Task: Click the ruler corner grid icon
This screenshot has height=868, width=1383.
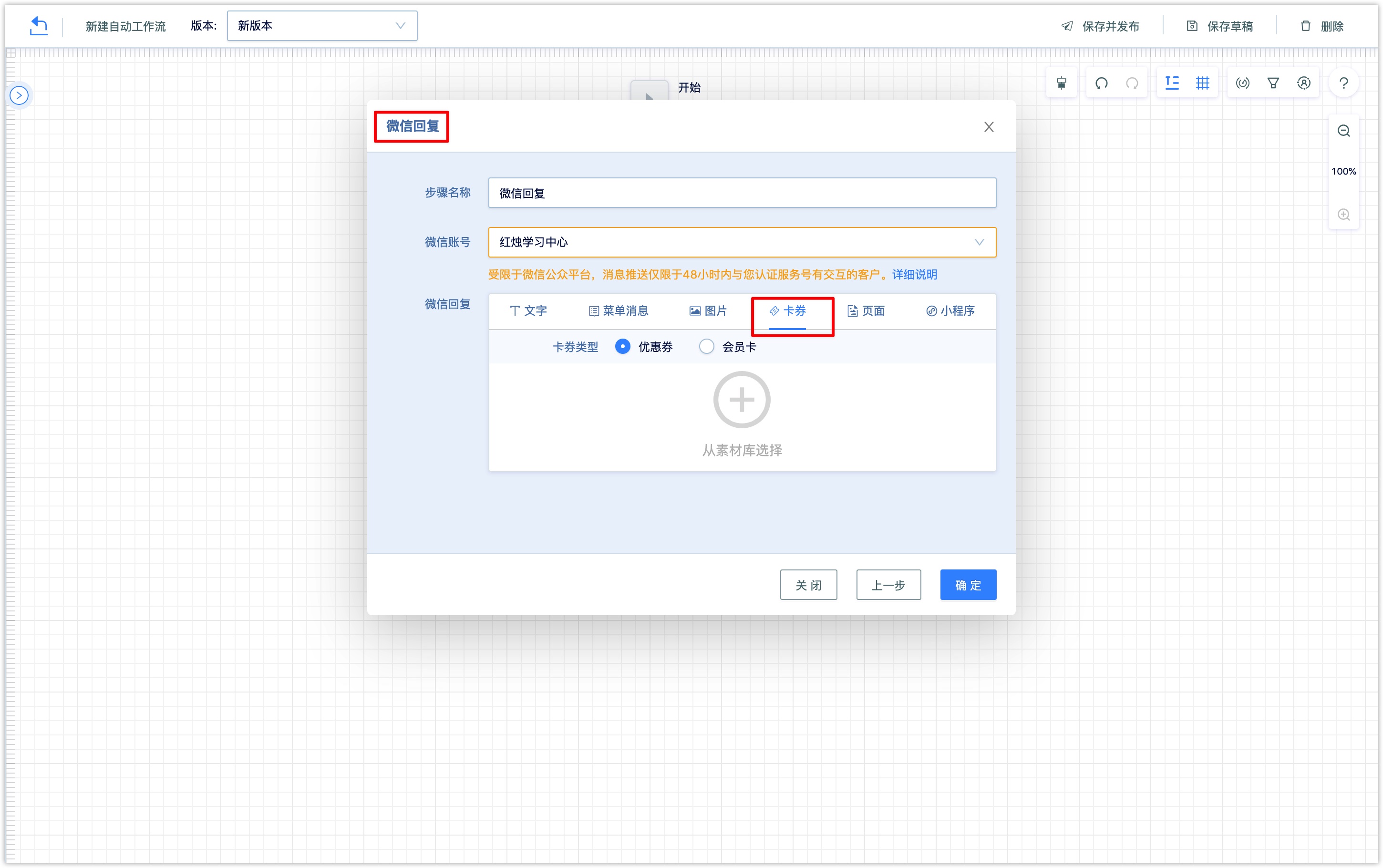Action: [x=11, y=53]
